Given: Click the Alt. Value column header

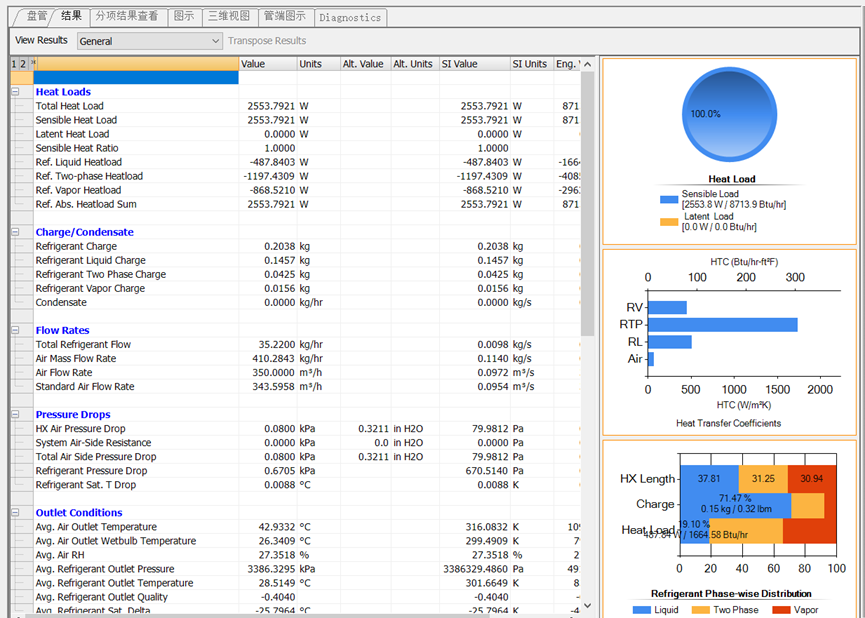Looking at the screenshot, I should [366, 64].
